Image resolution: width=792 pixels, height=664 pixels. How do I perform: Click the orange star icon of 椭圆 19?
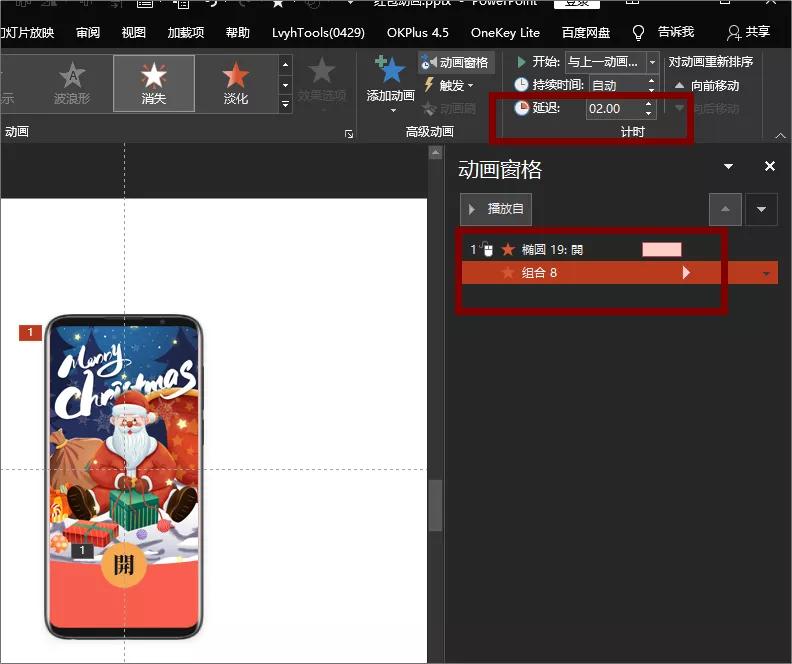point(508,249)
